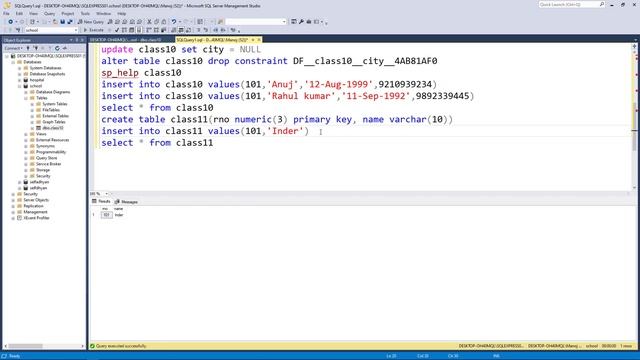Run the query with Execute

pos(93,30)
